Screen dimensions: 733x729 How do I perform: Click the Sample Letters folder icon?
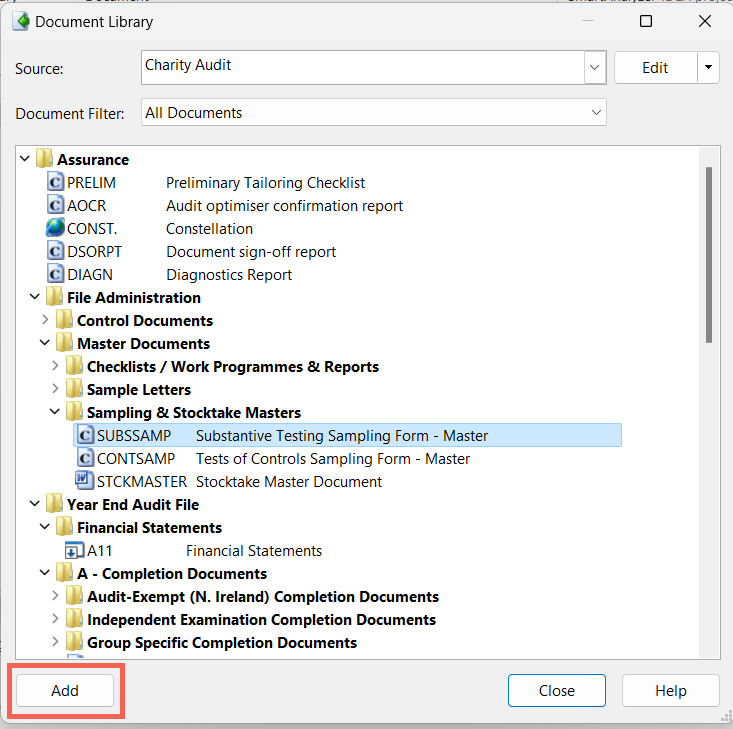click(74, 389)
